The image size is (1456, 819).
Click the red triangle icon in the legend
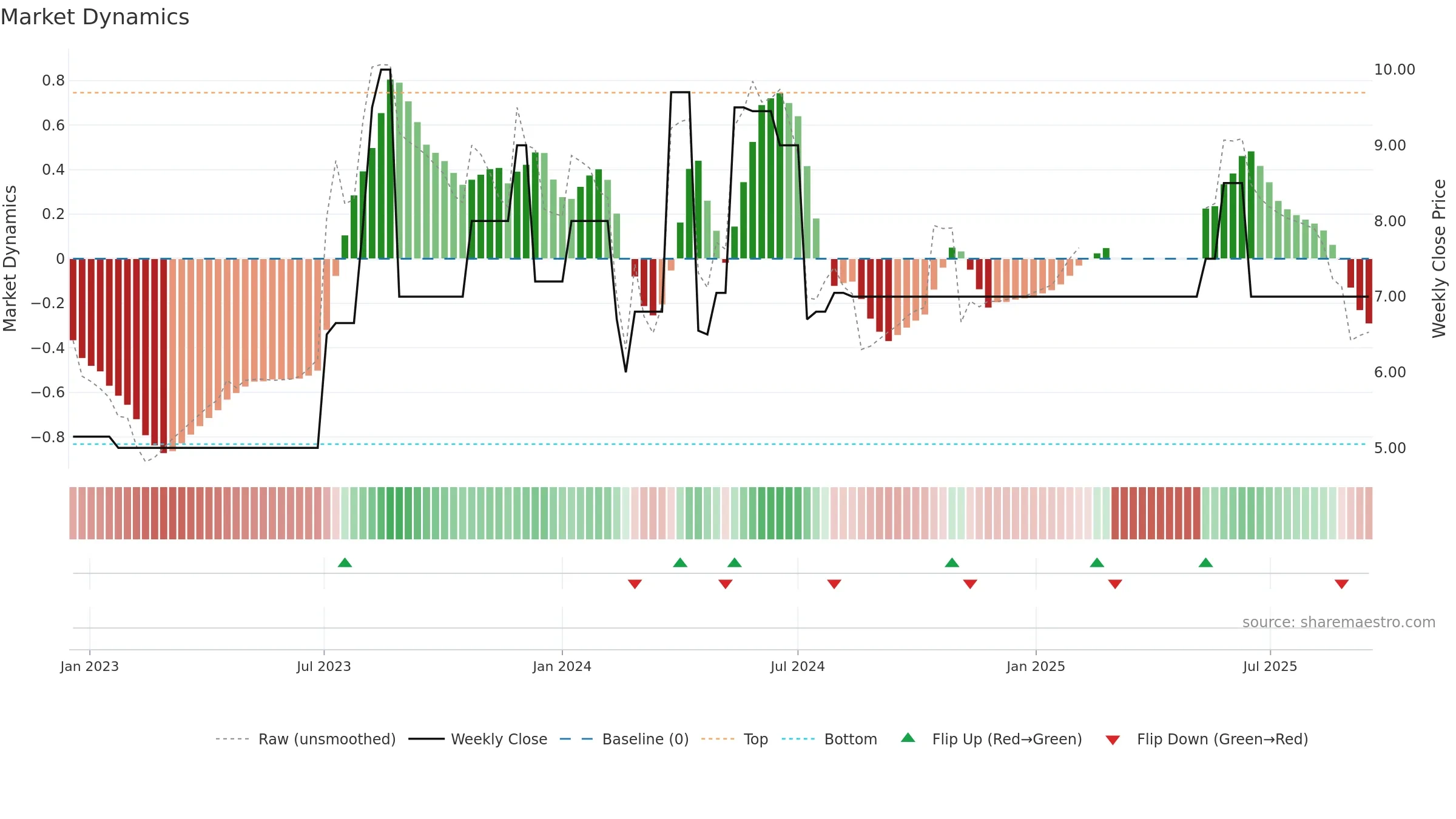[x=1113, y=740]
